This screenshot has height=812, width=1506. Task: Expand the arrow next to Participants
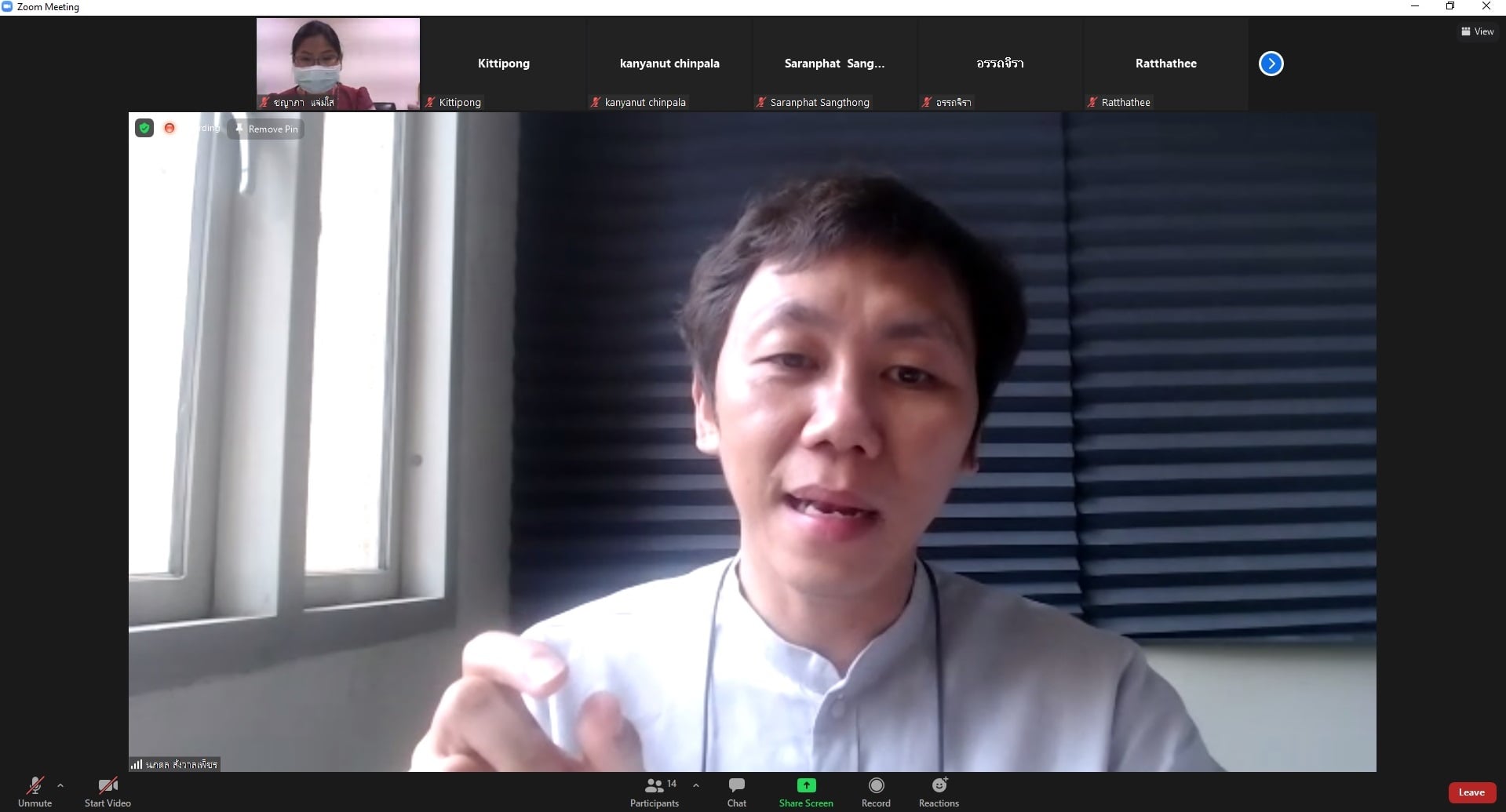[x=696, y=785]
